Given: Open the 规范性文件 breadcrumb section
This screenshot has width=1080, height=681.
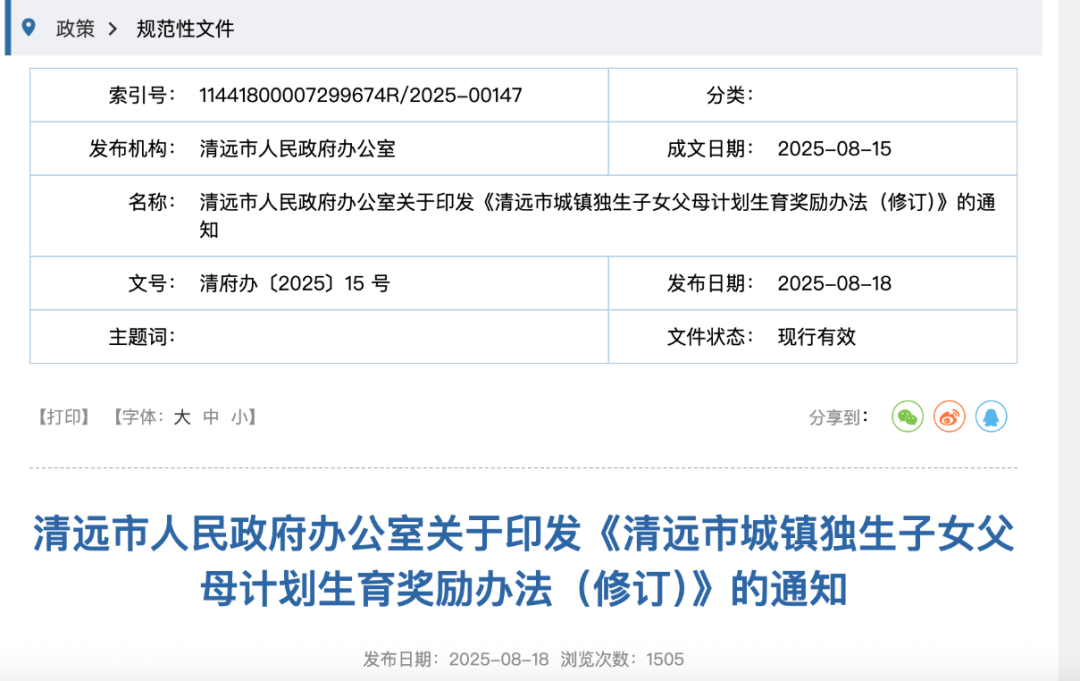Looking at the screenshot, I should 184,29.
